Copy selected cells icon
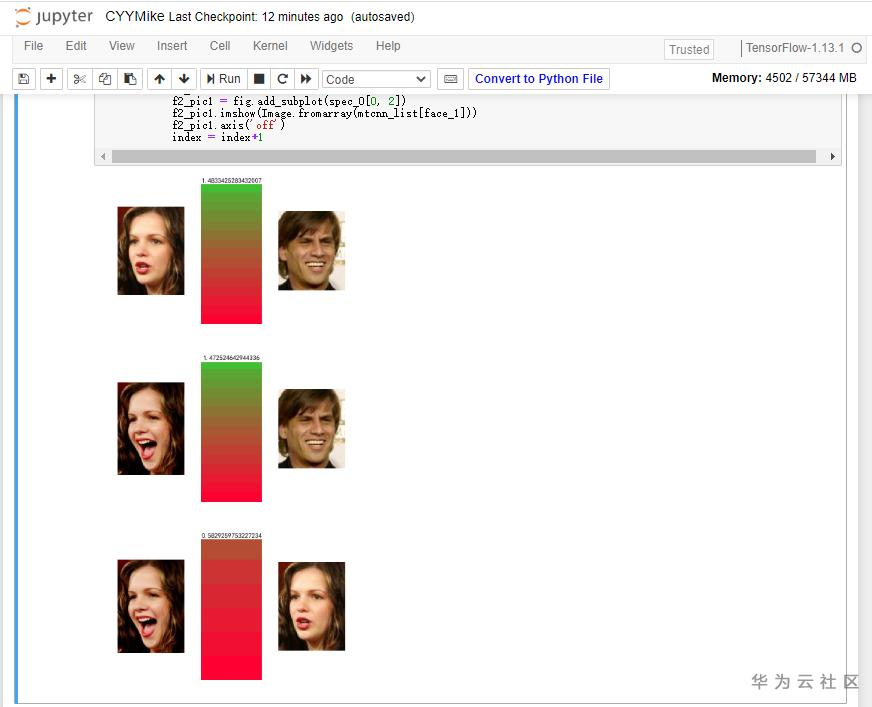 pos(105,79)
